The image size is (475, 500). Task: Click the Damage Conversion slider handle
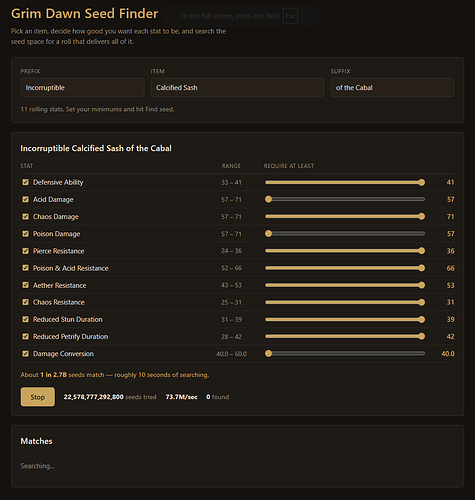pos(268,353)
